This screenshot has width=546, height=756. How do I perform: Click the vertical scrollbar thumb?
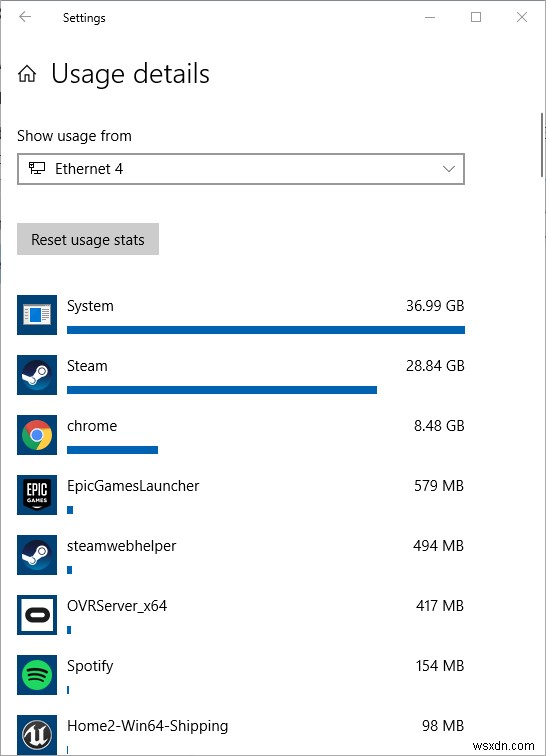pos(542,145)
